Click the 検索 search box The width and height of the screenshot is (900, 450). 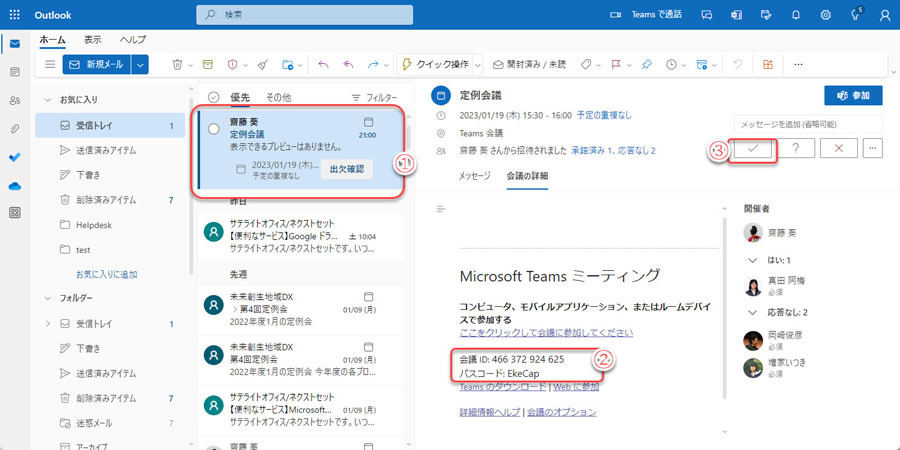coord(304,15)
